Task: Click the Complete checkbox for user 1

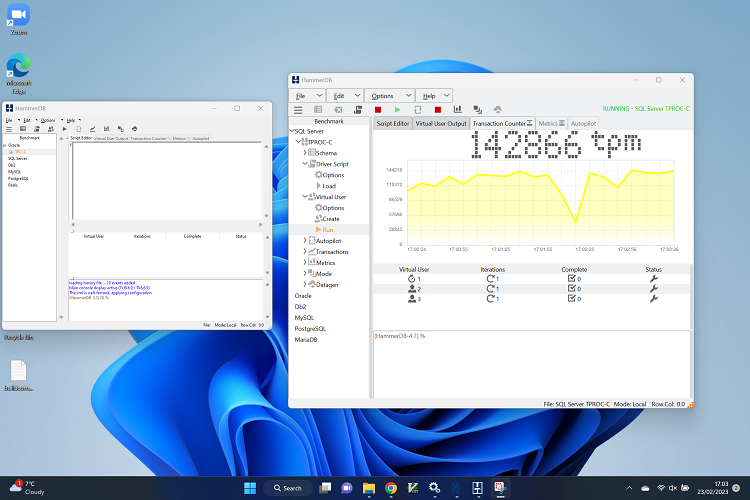Action: pyautogui.click(x=571, y=278)
